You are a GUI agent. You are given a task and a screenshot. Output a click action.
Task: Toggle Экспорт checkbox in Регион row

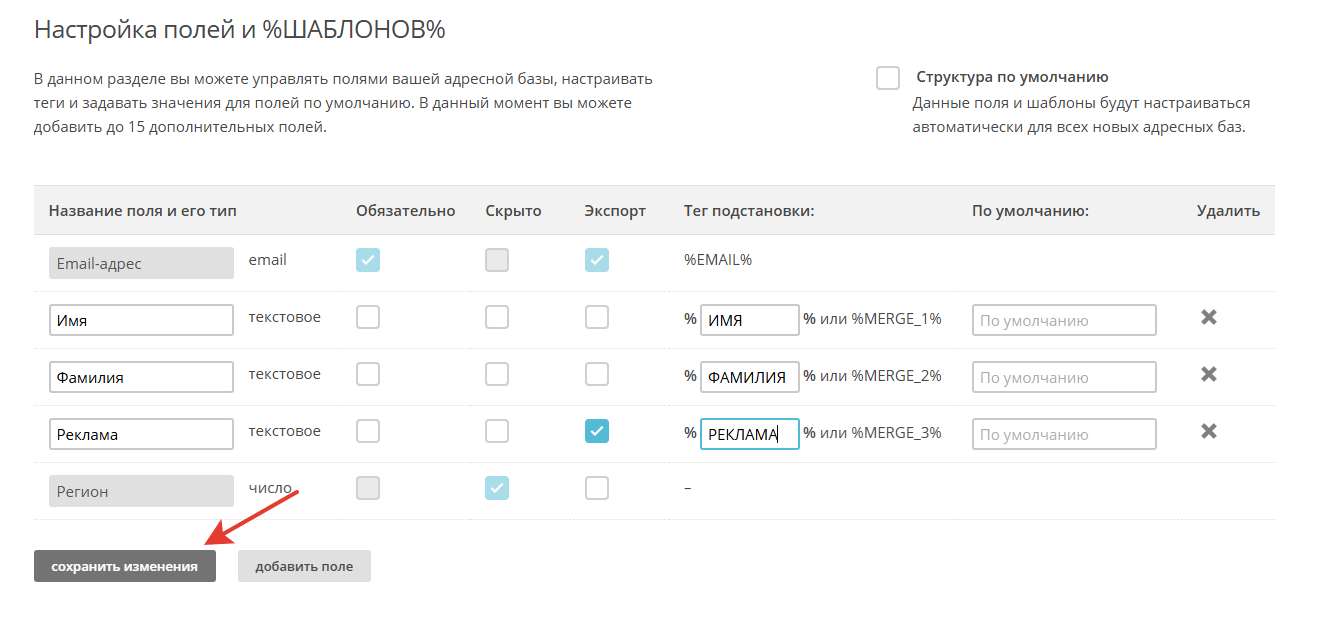pyautogui.click(x=597, y=489)
